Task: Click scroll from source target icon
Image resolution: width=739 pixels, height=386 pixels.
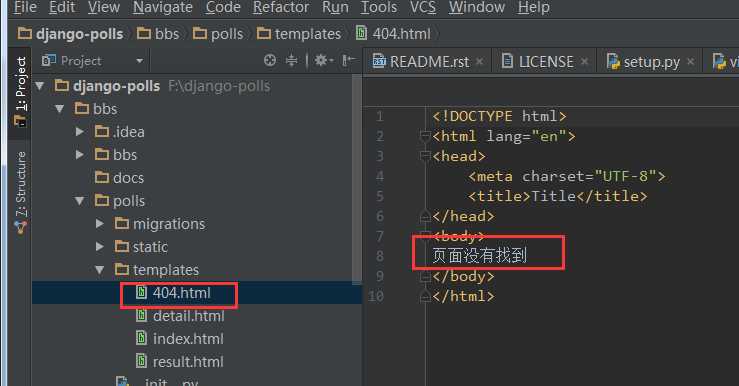Action: (270, 60)
